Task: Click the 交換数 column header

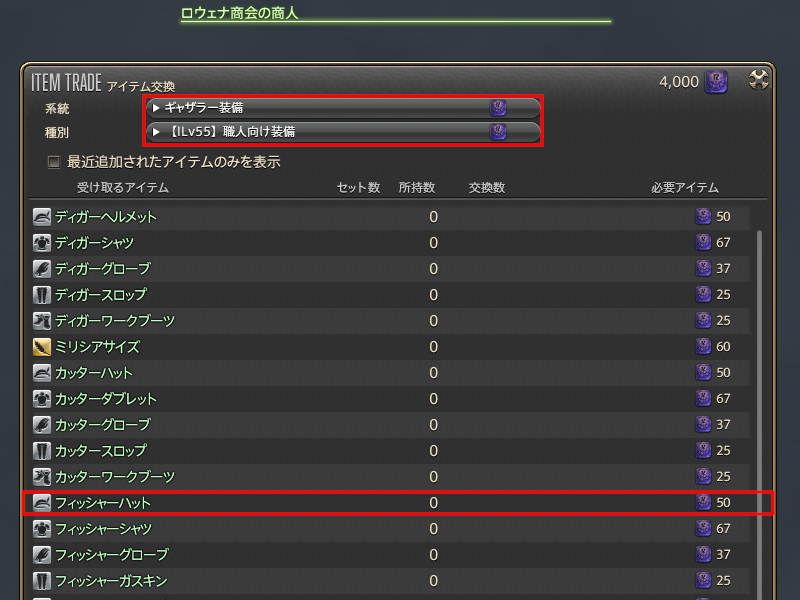Action: 487,188
